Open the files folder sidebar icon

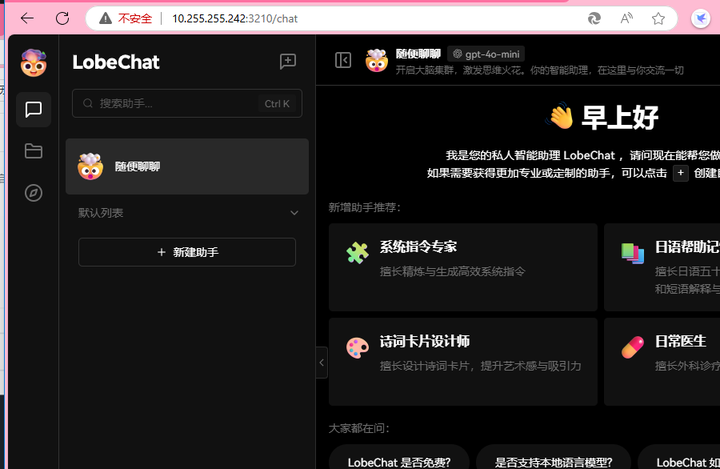pos(34,151)
